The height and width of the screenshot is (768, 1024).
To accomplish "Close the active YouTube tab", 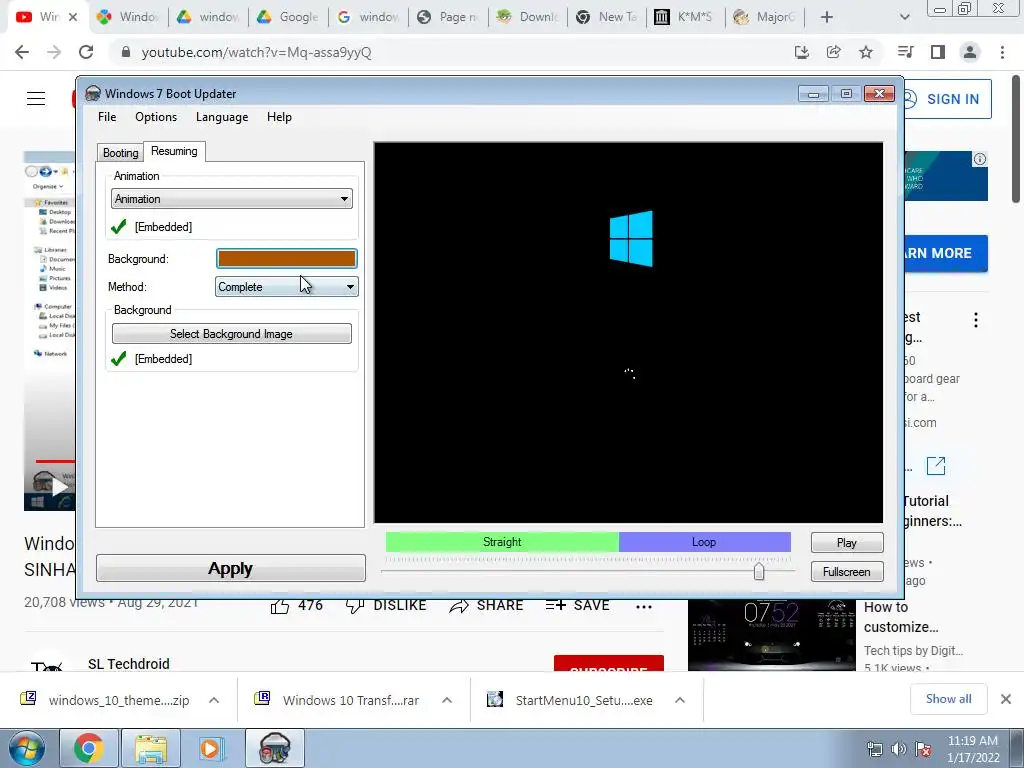I will point(73,17).
